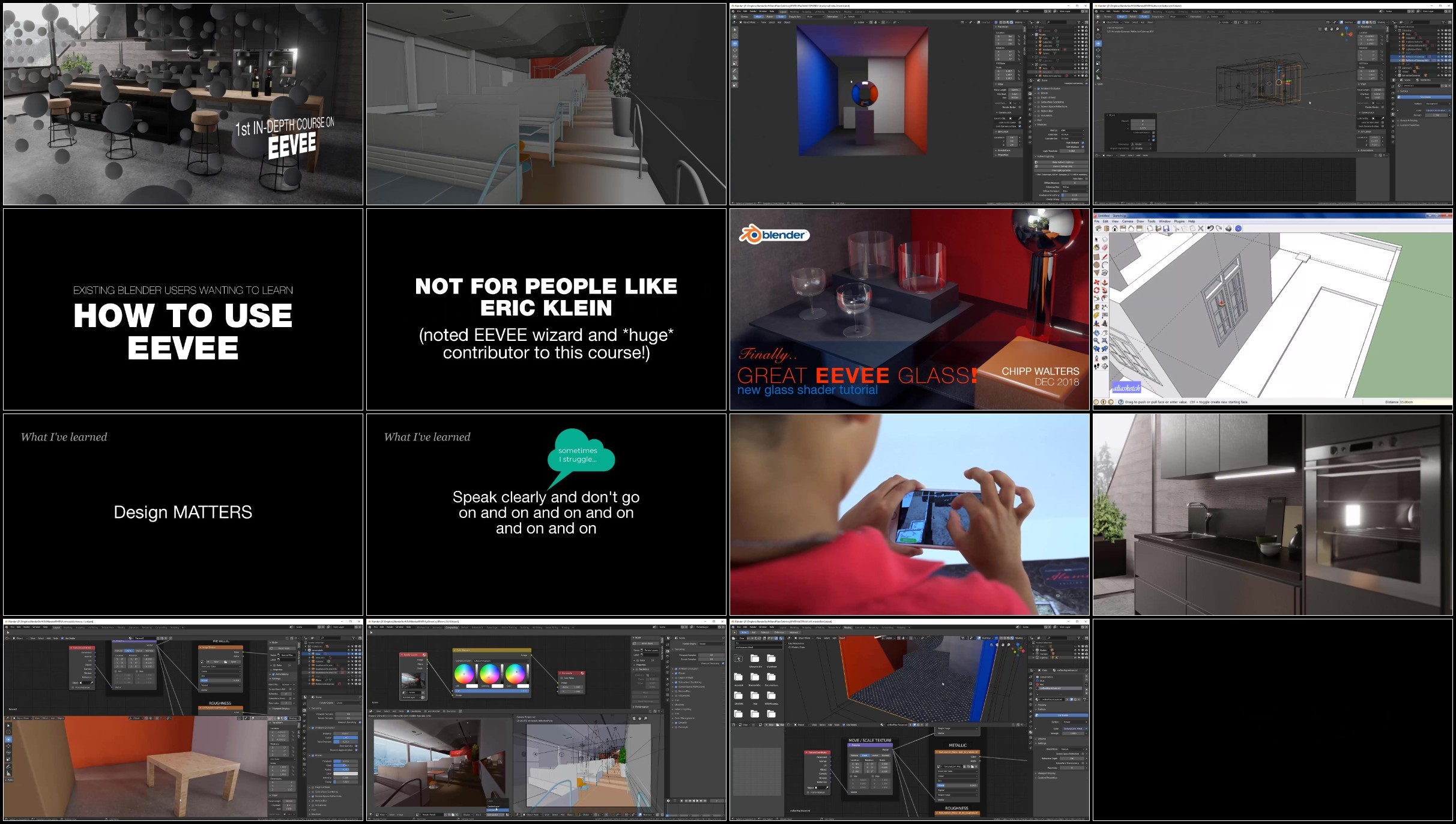Image resolution: width=1456 pixels, height=824 pixels.
Task: Click the Cut scissors icon in SketchUp
Action: tap(1176, 228)
